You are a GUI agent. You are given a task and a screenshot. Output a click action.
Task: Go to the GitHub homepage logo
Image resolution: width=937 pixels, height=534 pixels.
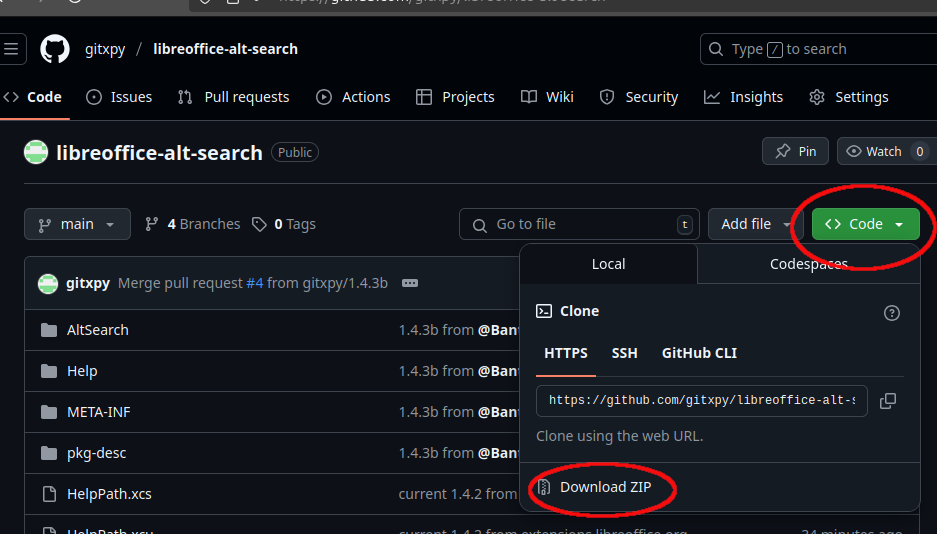[x=55, y=49]
